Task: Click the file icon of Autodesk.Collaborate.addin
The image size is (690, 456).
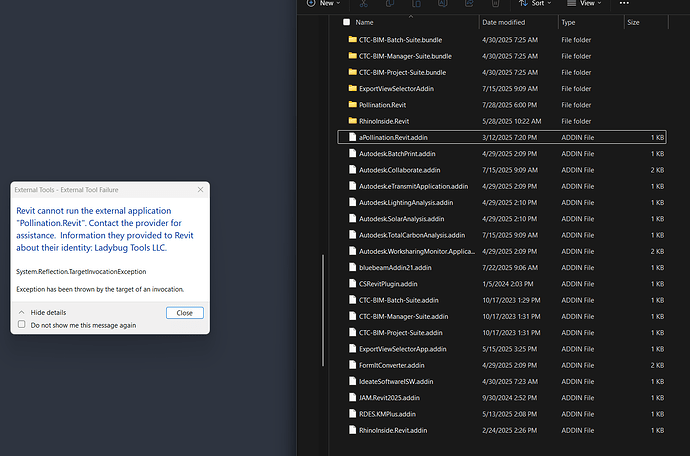Action: point(352,169)
